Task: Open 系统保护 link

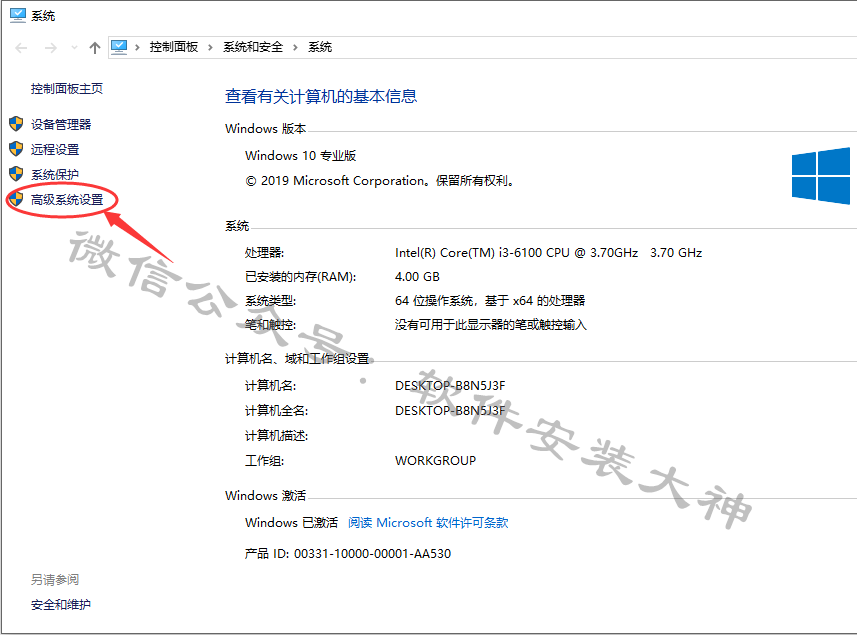Action: tap(55, 174)
